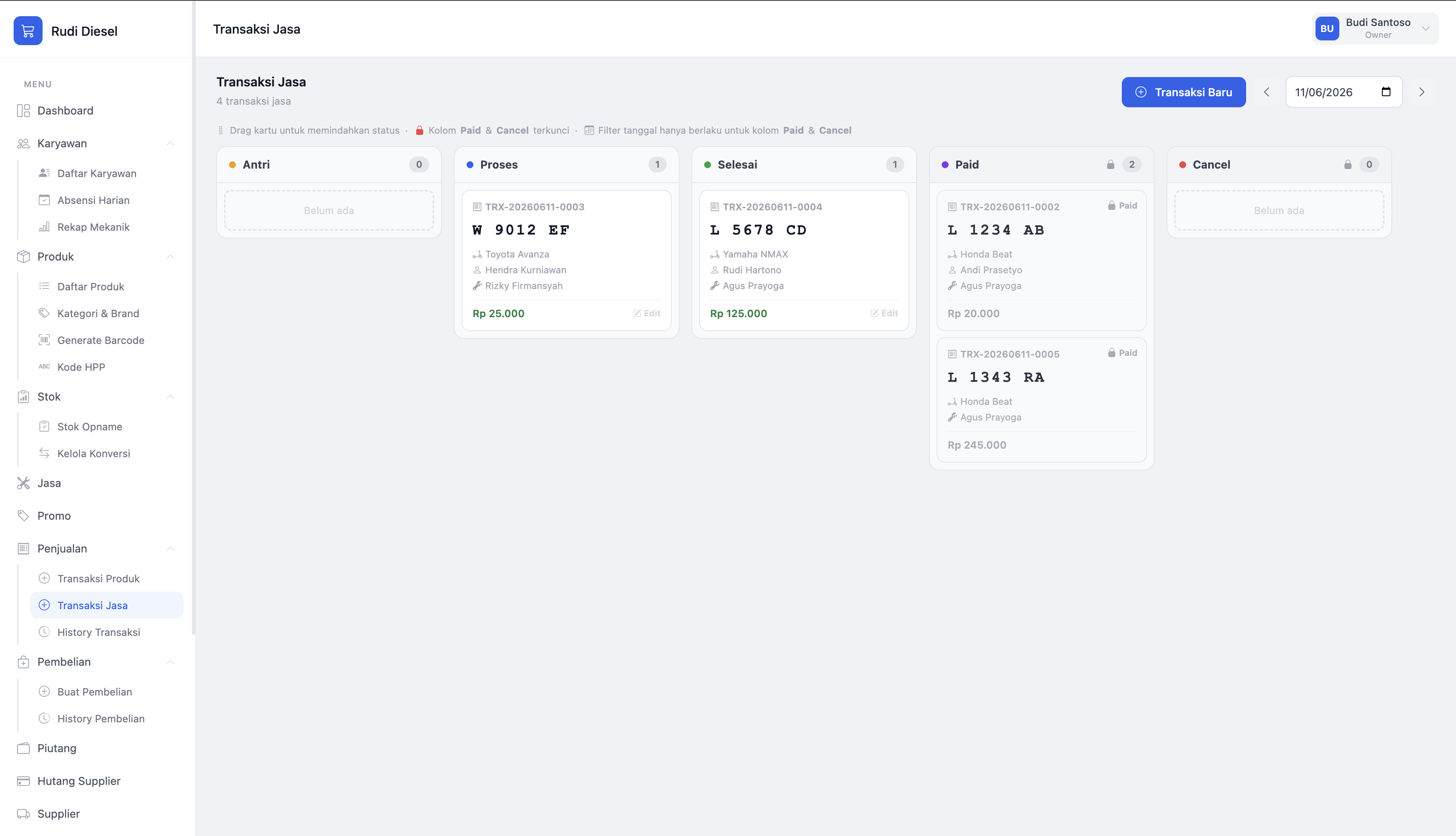Click the Kode HPP ABC icon
This screenshot has height=836, width=1456.
point(44,367)
